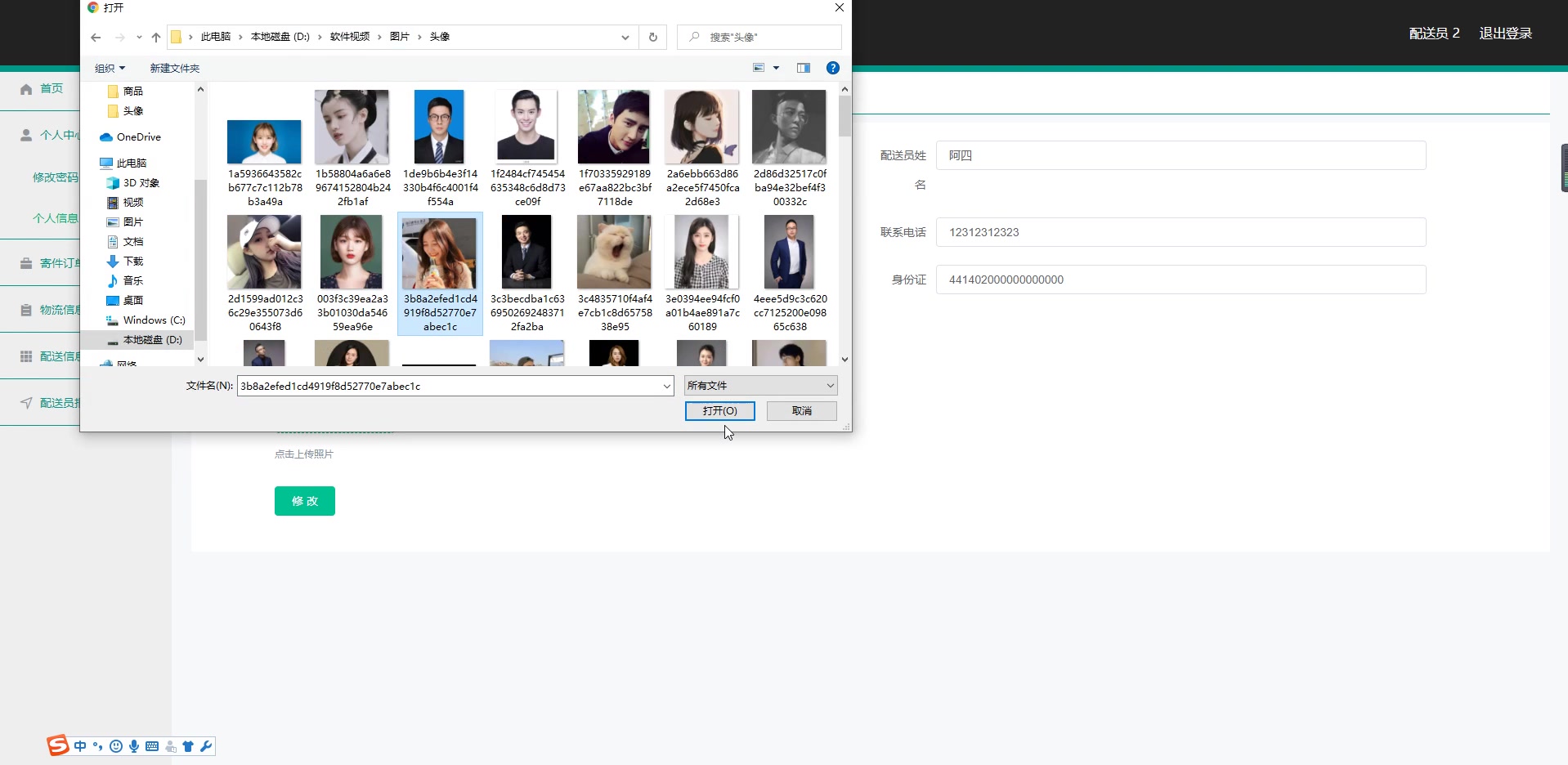
Task: Open the 寄件订单 order icon
Action: point(25,262)
